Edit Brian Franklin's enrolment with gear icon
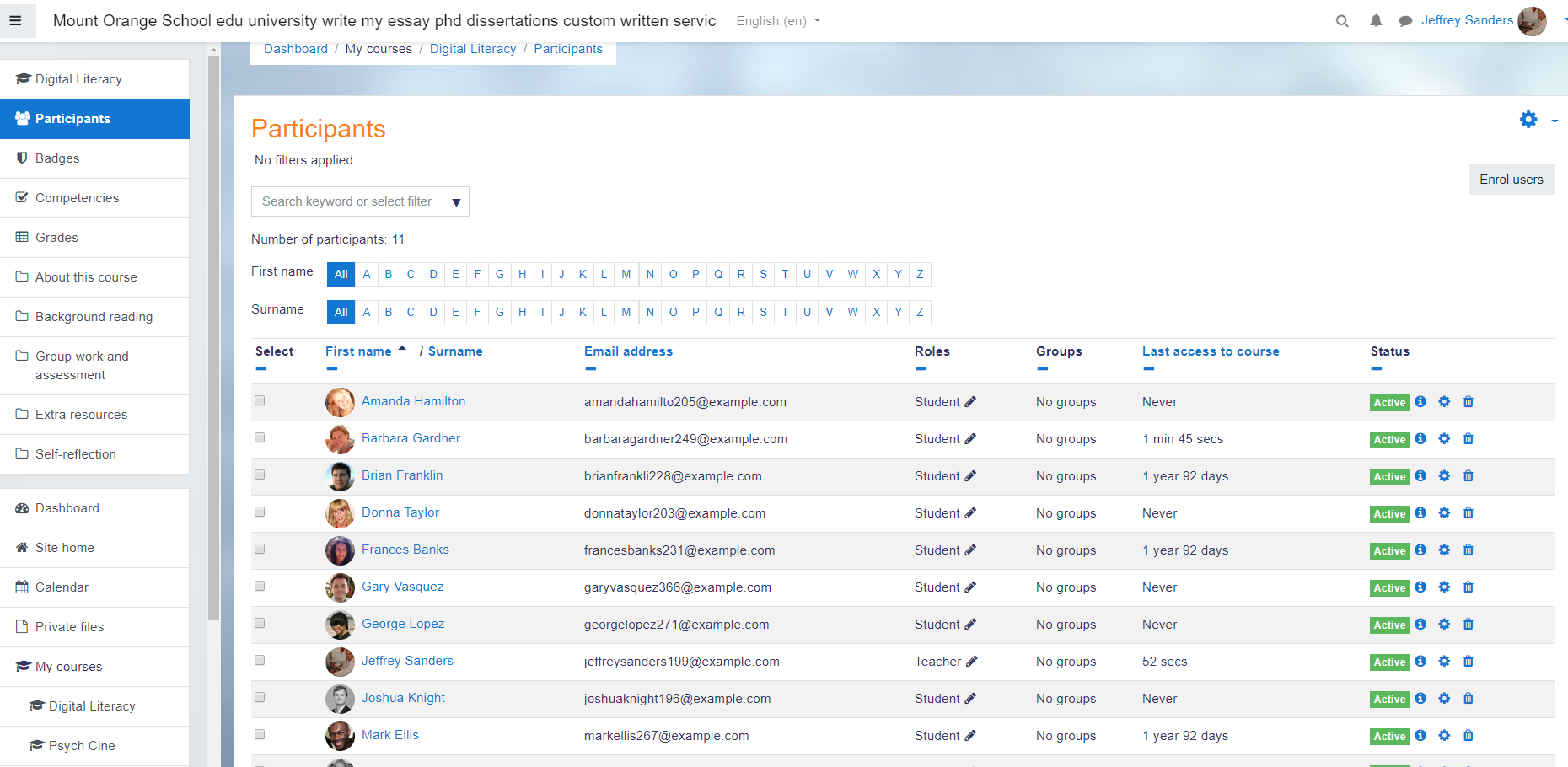 pyautogui.click(x=1444, y=476)
